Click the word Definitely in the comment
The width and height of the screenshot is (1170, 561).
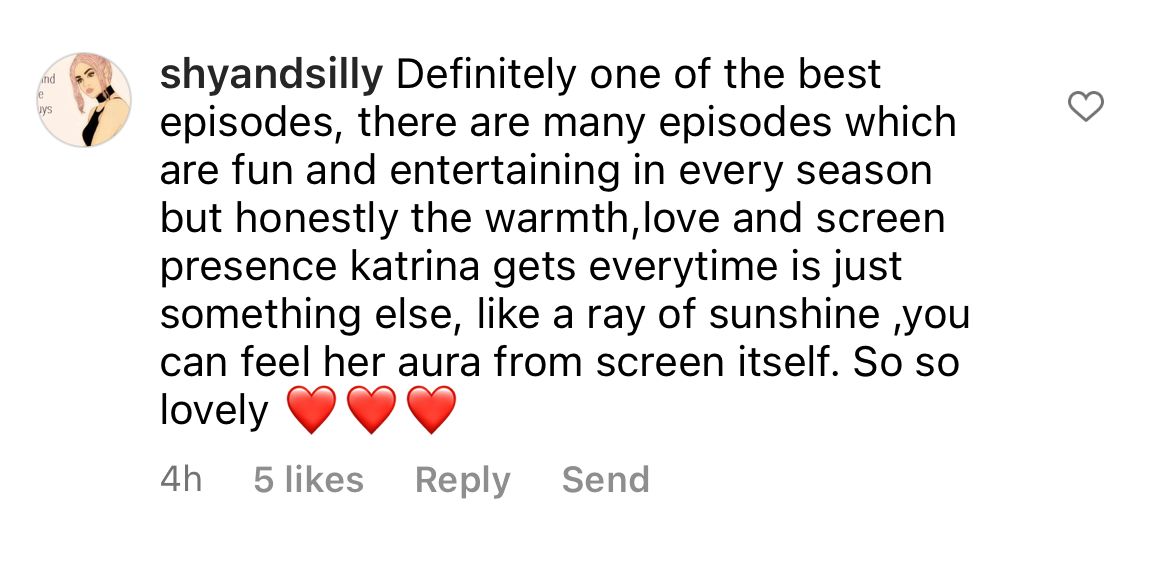tap(487, 75)
